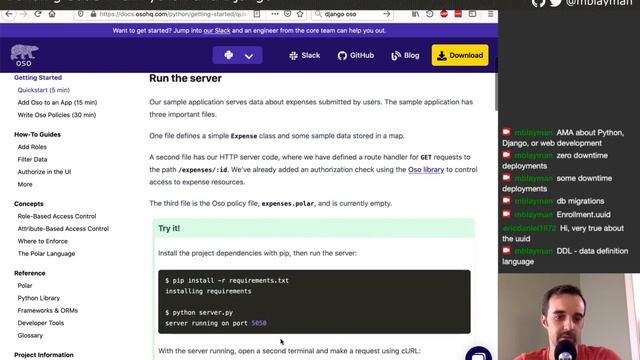Click the browser forward arrow

[x=24, y=14]
